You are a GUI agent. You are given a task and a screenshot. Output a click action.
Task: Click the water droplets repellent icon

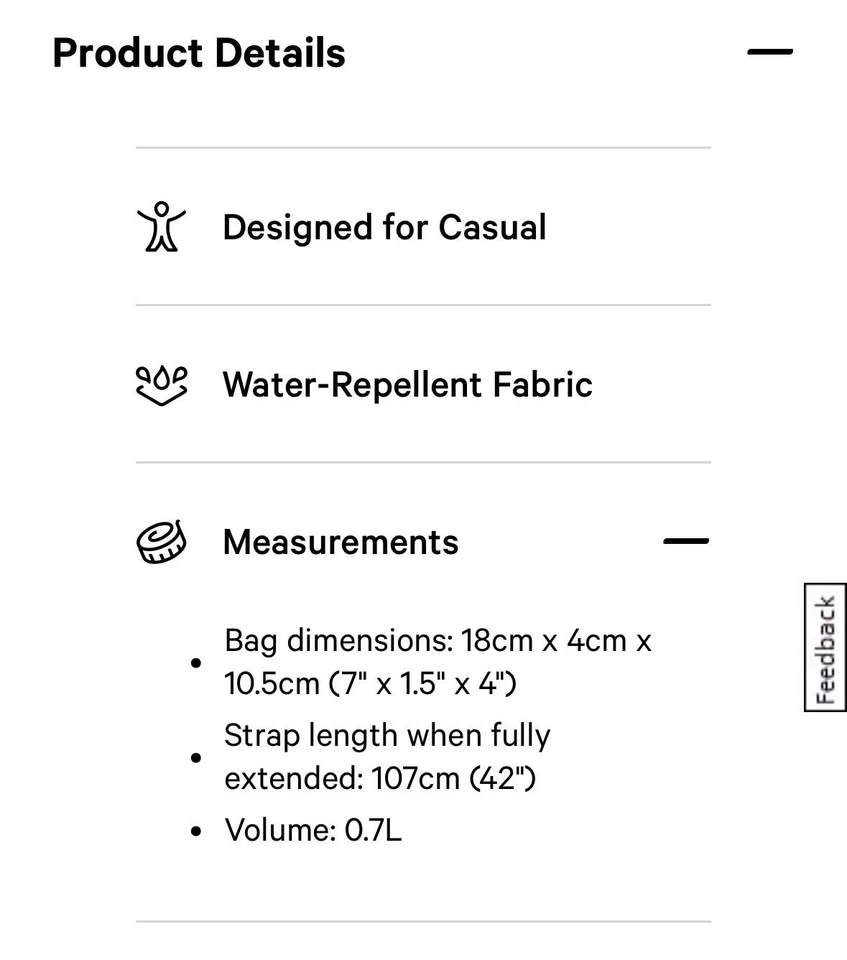pyautogui.click(x=161, y=386)
